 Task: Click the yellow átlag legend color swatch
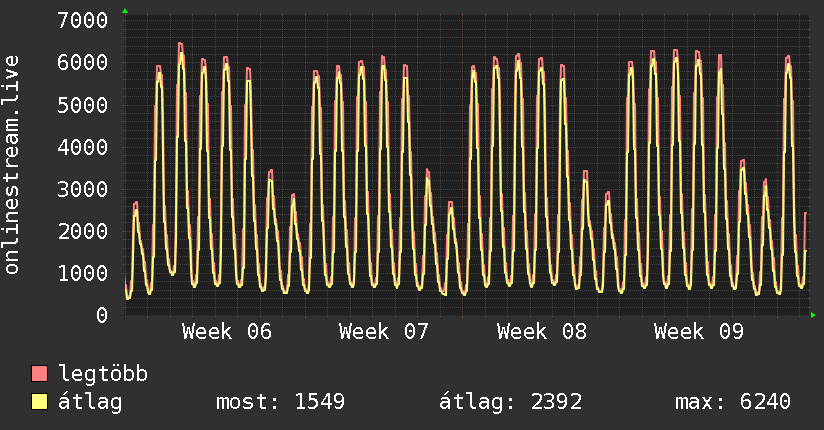tap(39, 402)
